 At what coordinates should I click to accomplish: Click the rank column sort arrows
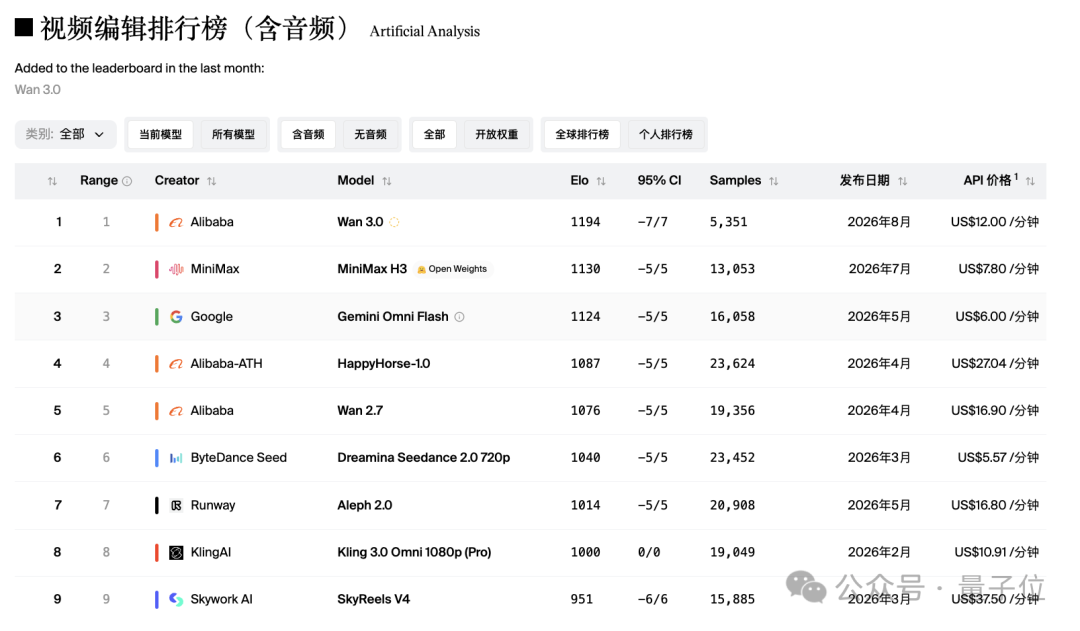(x=52, y=181)
